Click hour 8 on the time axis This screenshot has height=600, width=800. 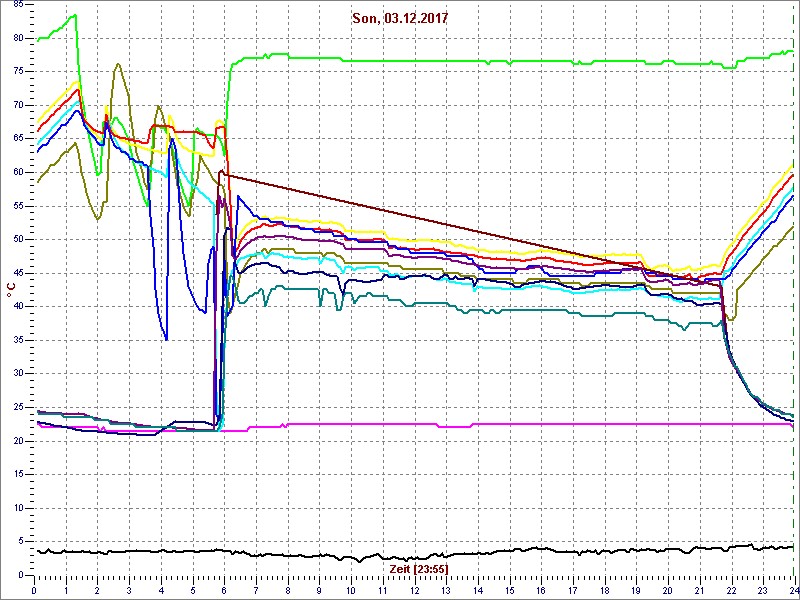[288, 590]
